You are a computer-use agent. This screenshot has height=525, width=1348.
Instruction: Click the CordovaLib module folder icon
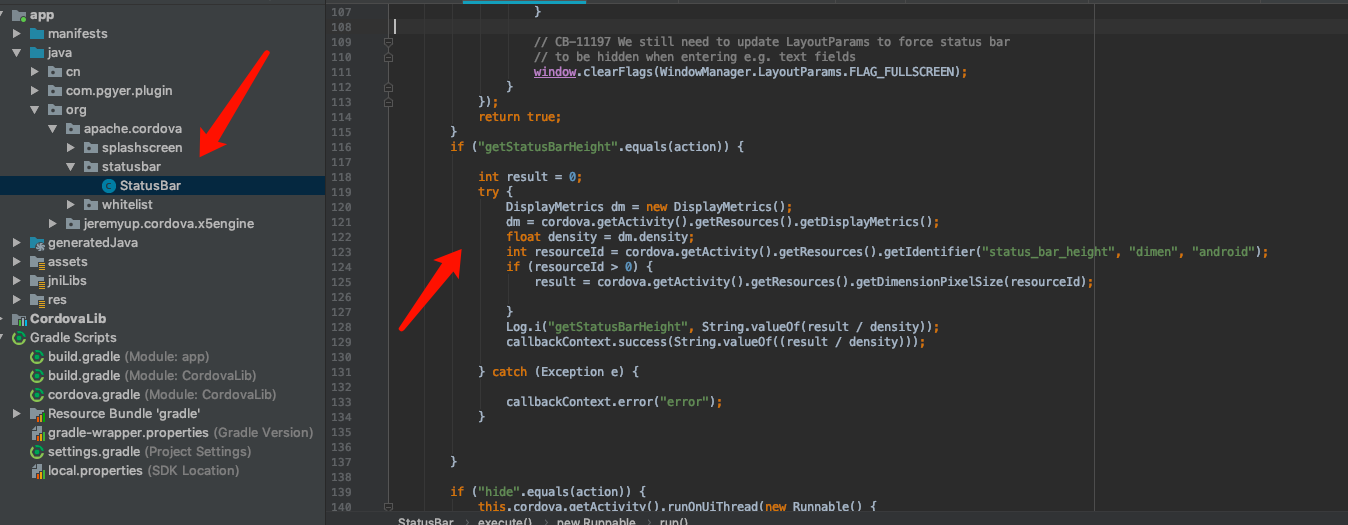[x=19, y=319]
